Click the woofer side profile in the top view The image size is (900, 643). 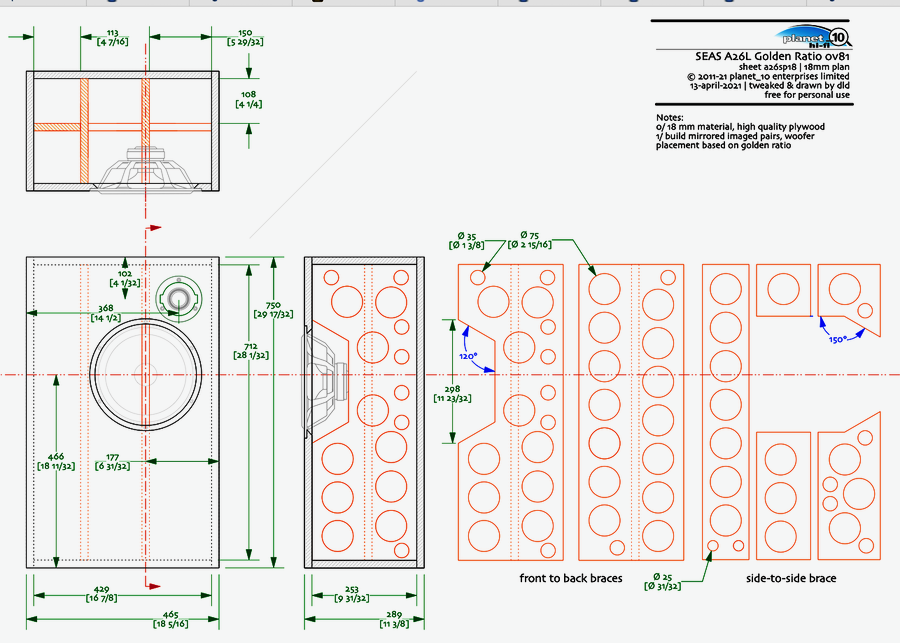[148, 168]
